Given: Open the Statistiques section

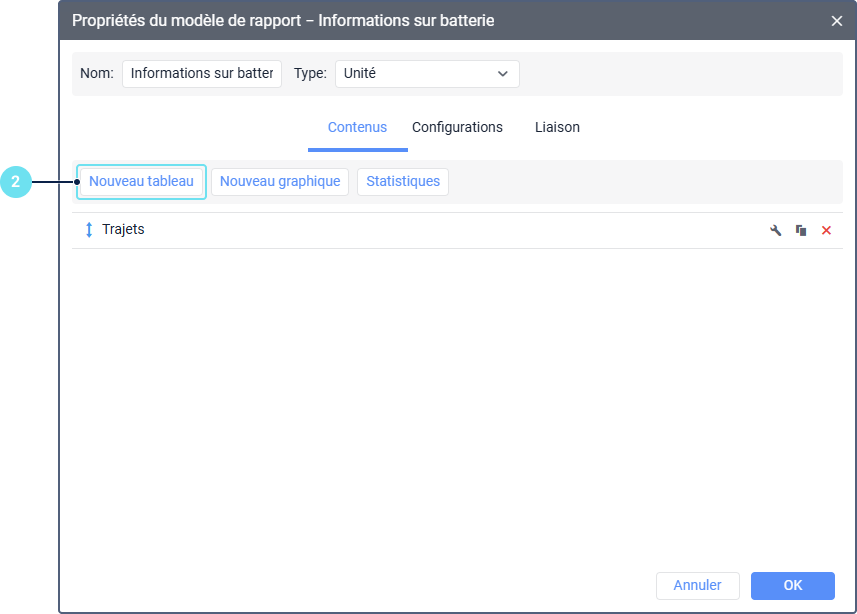Looking at the screenshot, I should 403,182.
